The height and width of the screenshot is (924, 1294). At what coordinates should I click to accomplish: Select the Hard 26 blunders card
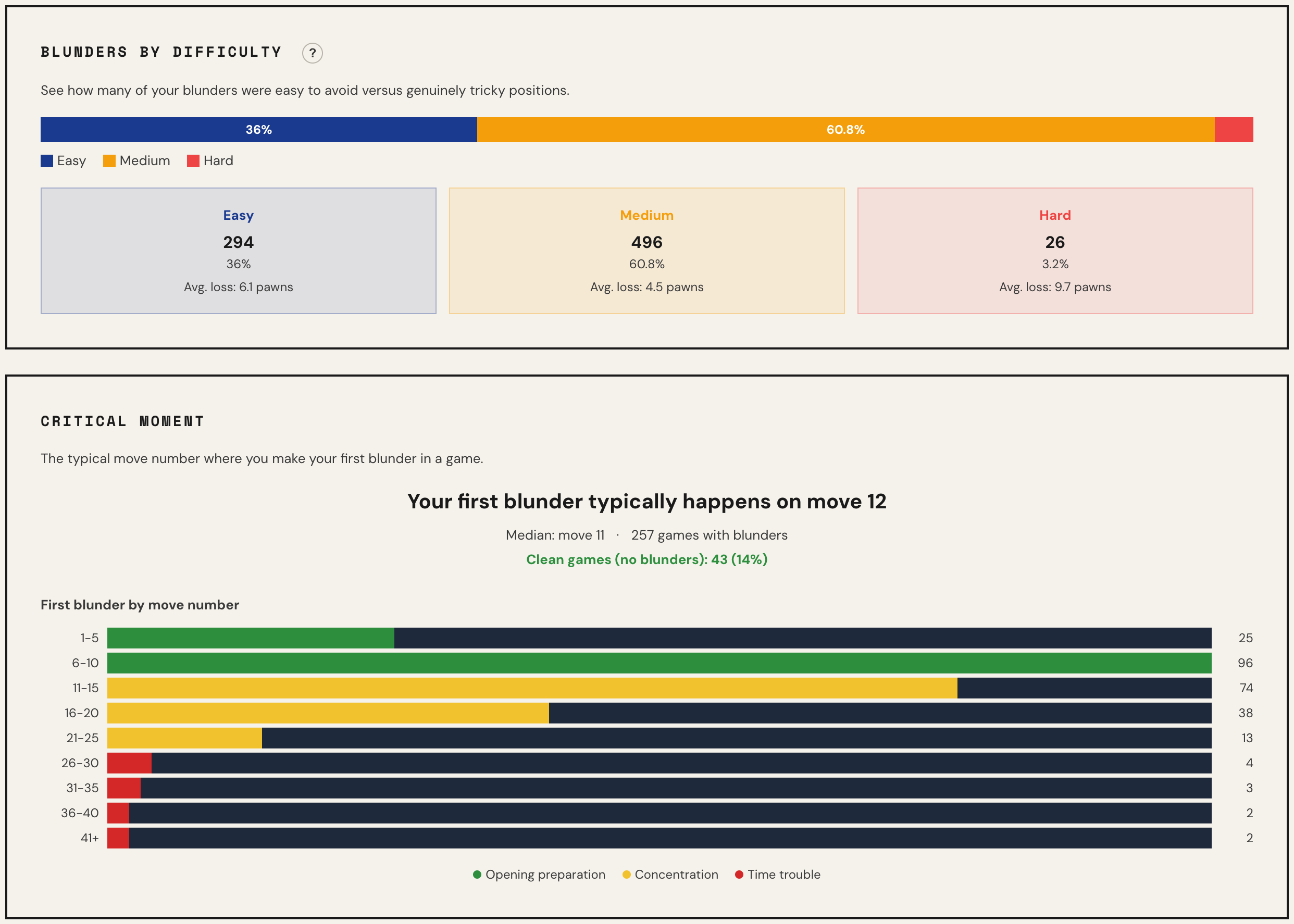coord(1054,251)
